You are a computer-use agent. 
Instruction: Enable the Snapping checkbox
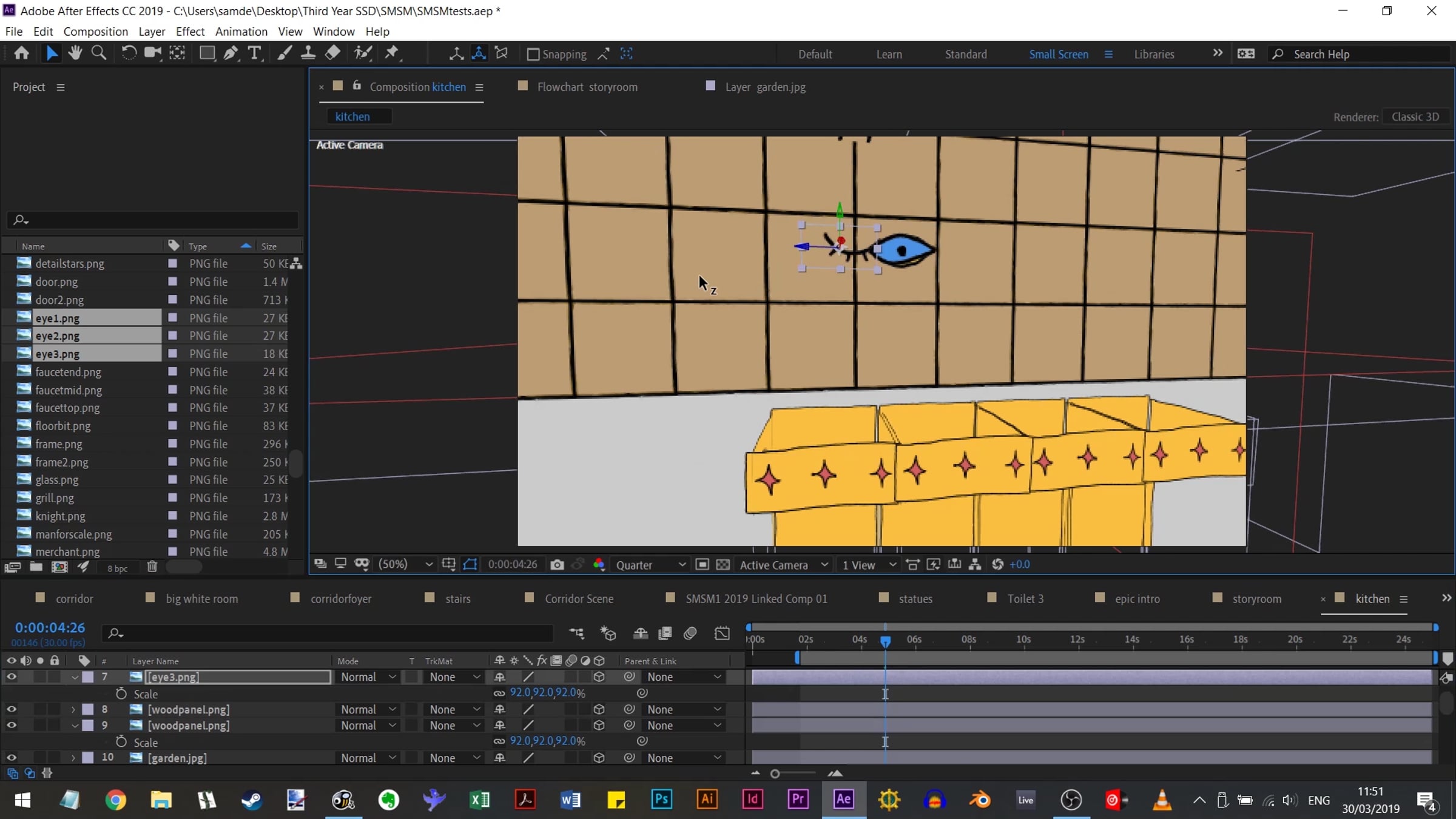point(533,55)
